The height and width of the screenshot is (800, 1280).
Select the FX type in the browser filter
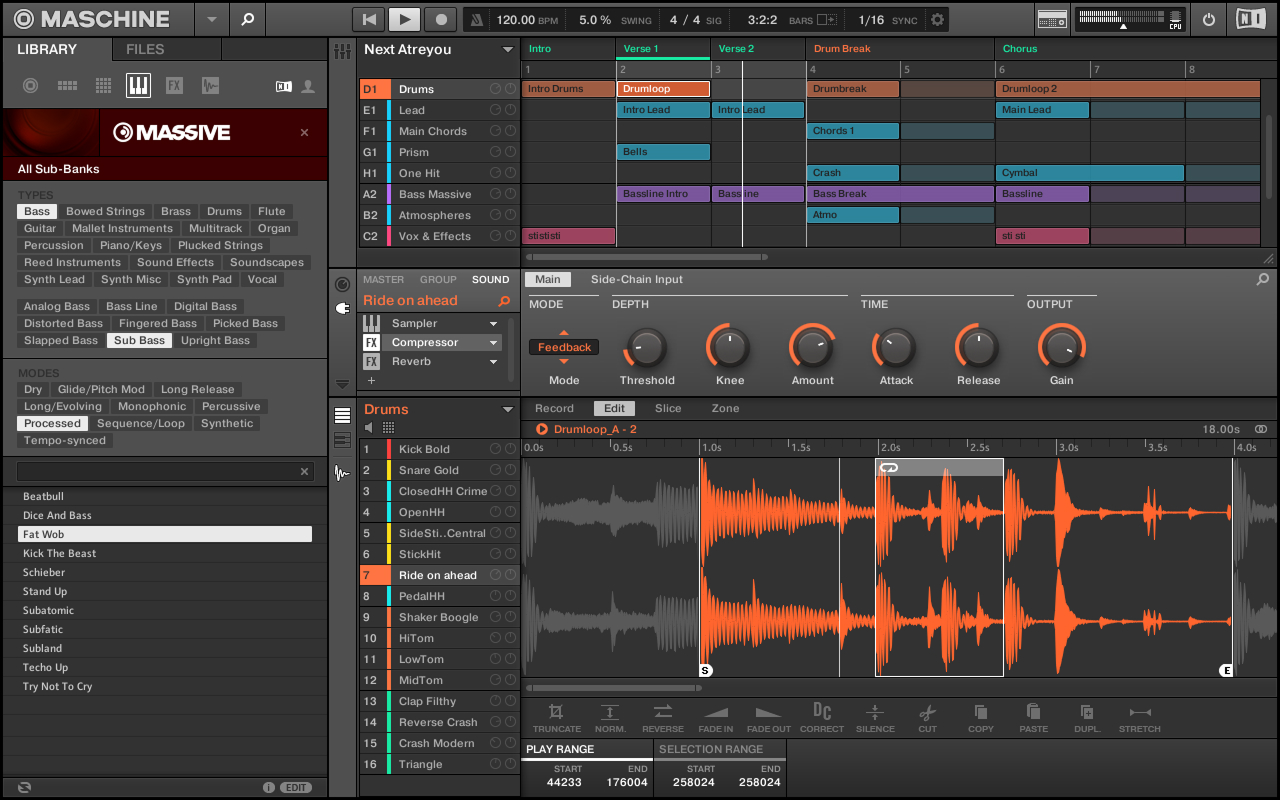176,85
